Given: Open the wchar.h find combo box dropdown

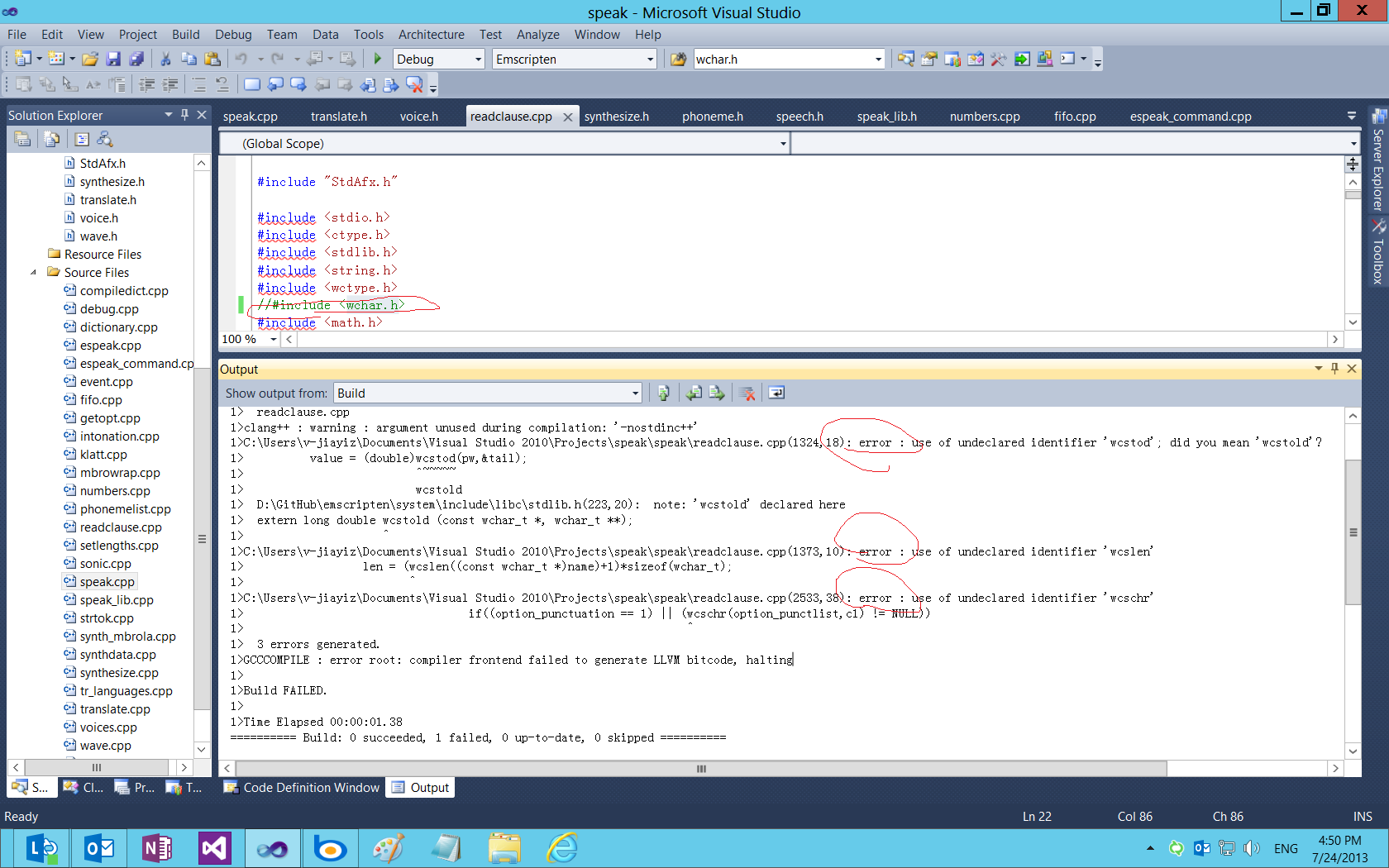Looking at the screenshot, I should coord(878,59).
